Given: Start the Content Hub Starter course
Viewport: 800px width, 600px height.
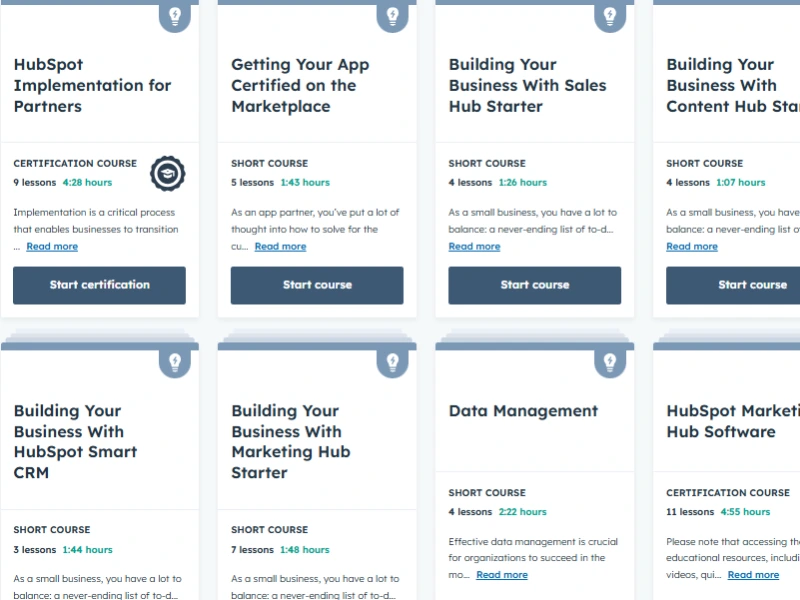Looking at the screenshot, I should (x=733, y=285).
